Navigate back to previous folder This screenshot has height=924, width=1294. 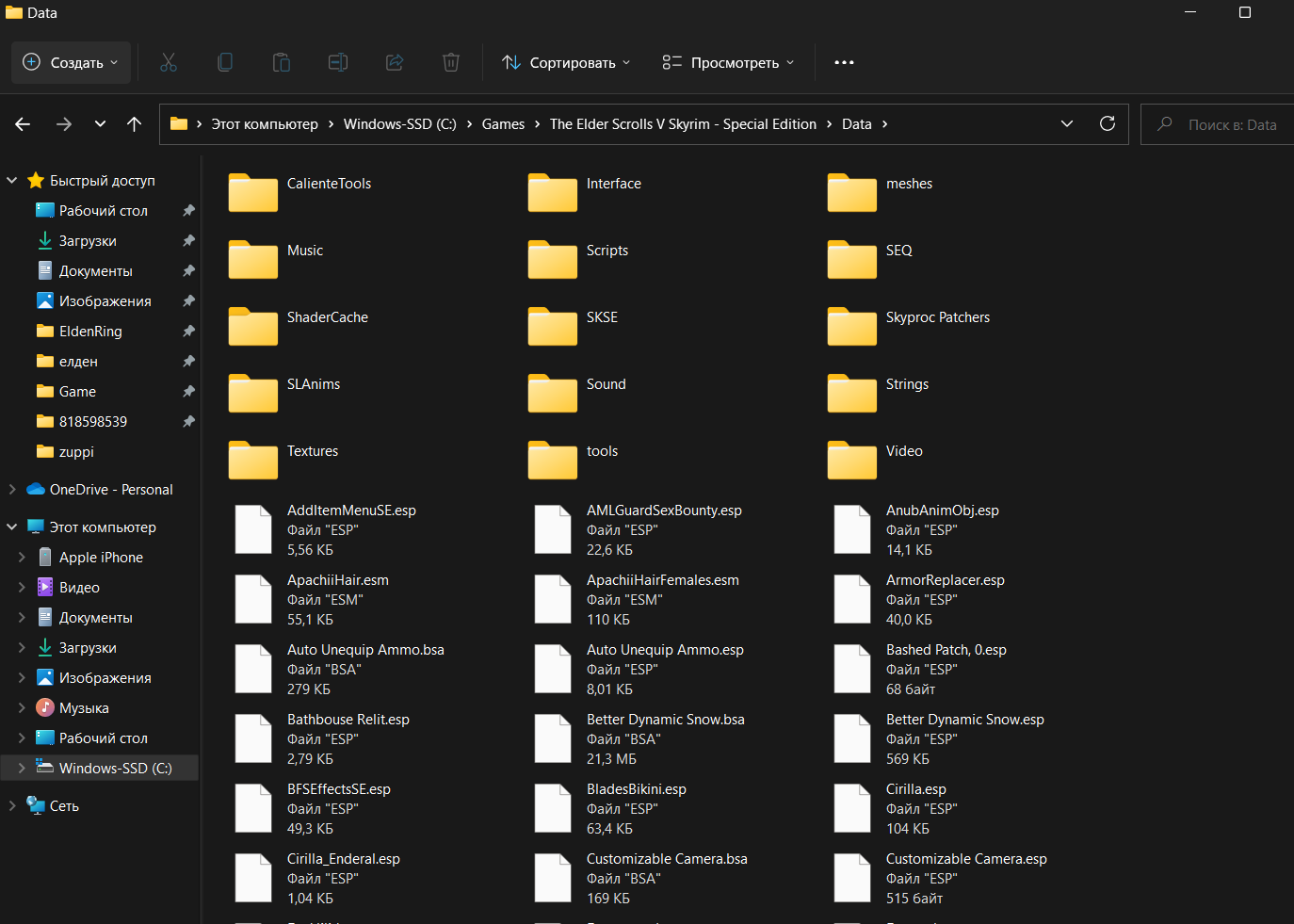(x=24, y=124)
